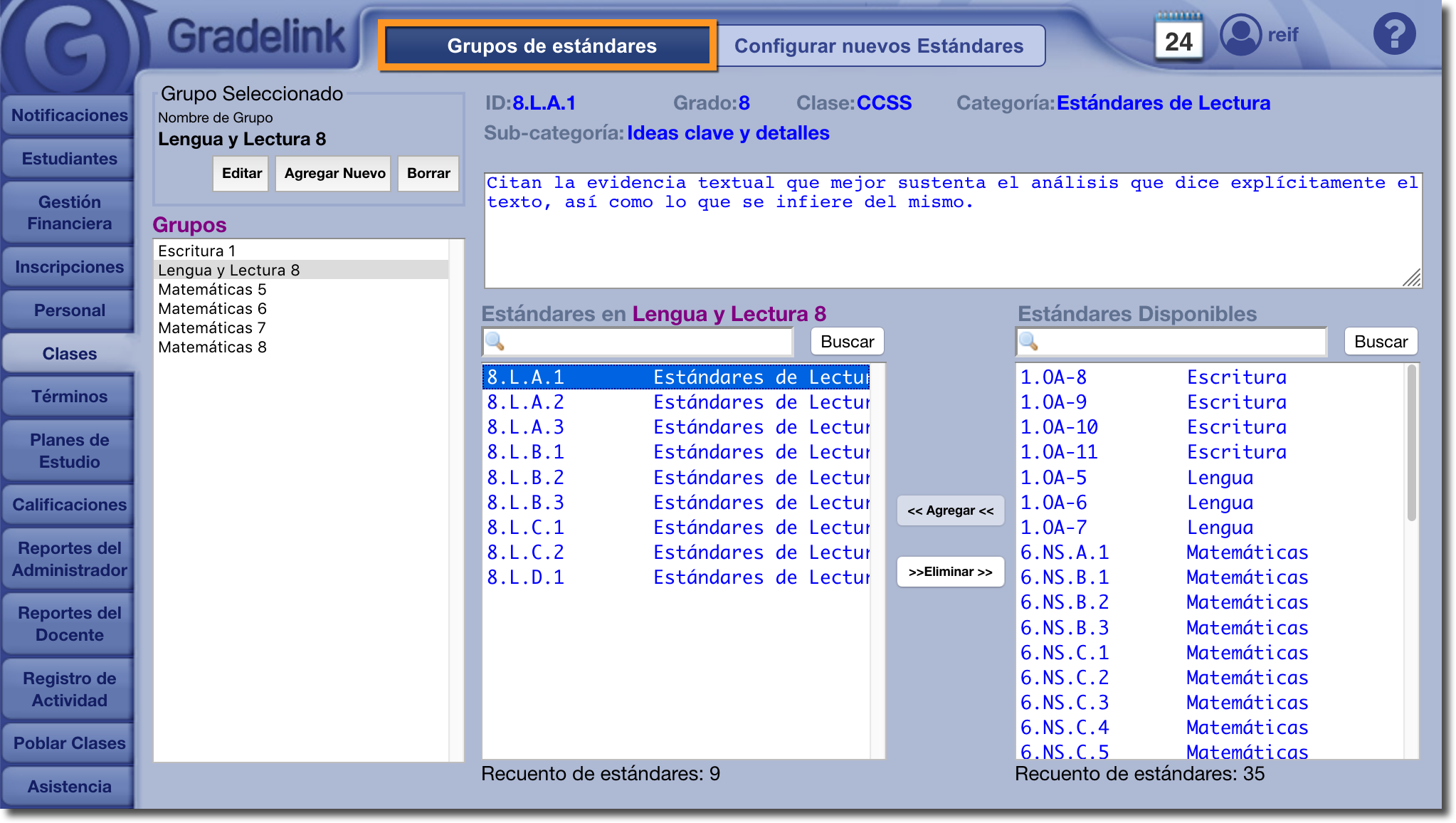Open the calendar icon showing 24
The height and width of the screenshot is (823, 1456).
1178,37
